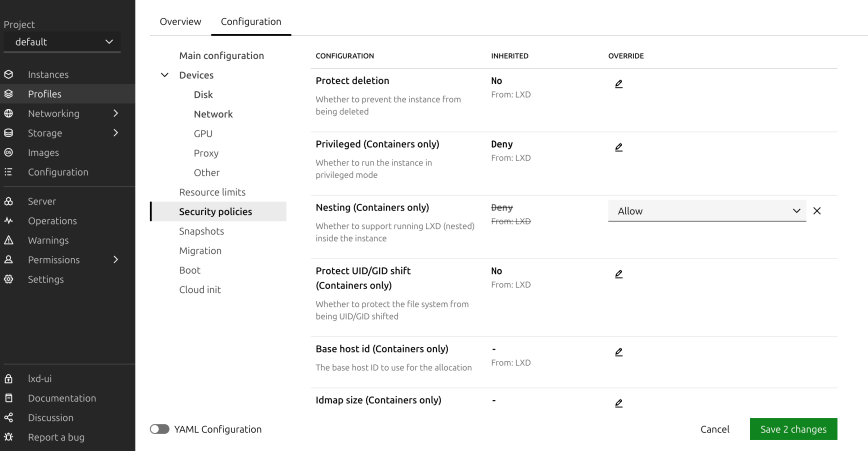Switch to the Overview tab
Screen dimensions: 868x451
coord(180,21)
